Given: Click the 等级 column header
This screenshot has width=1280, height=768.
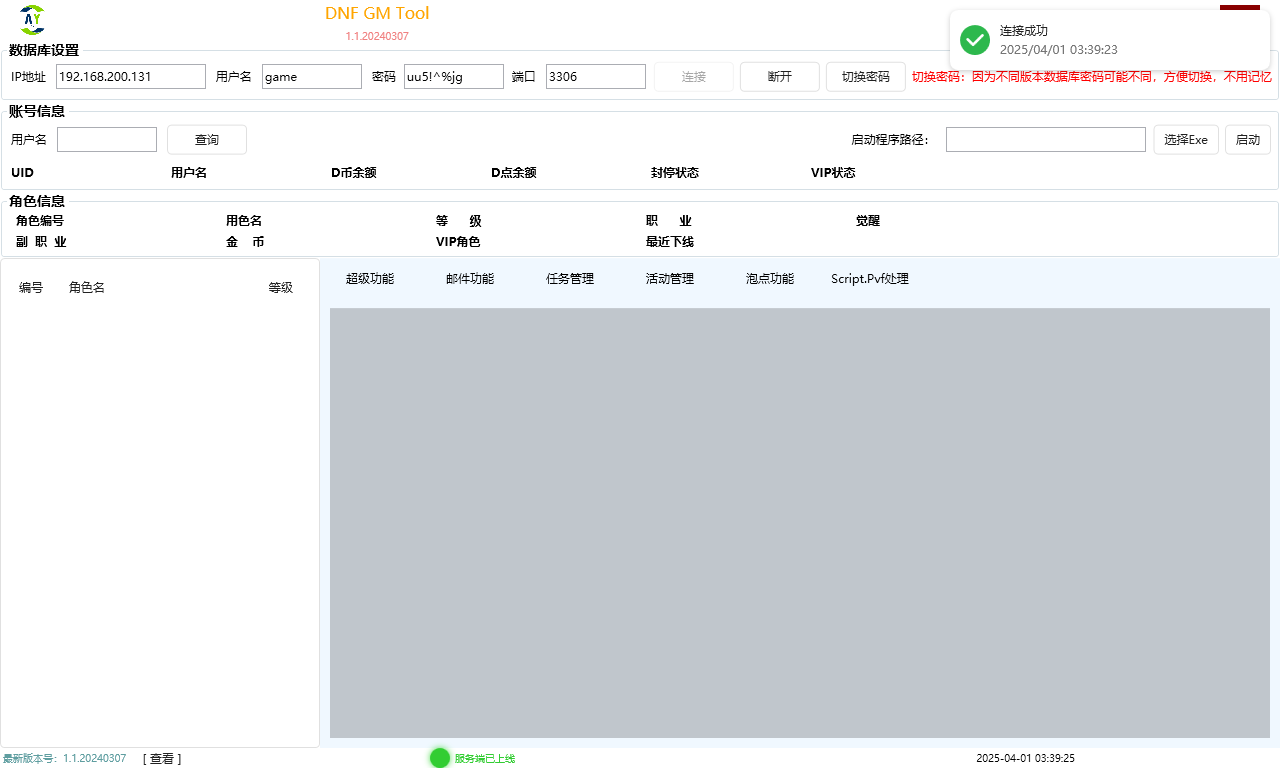Looking at the screenshot, I should click(281, 288).
